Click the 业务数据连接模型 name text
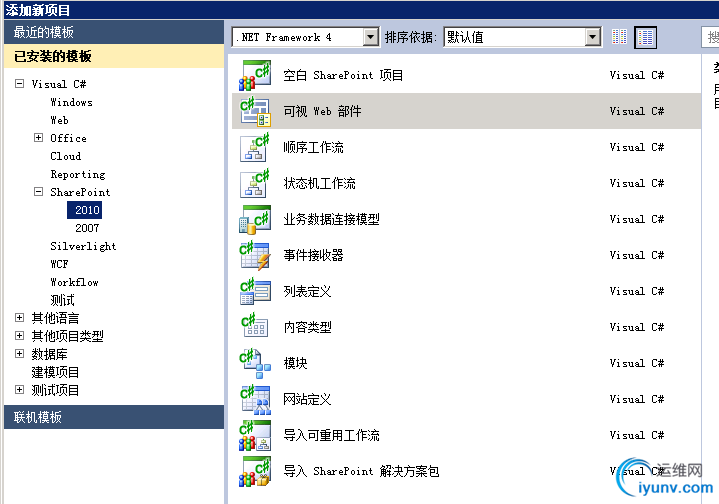The height and width of the screenshot is (504, 719). (x=331, y=219)
